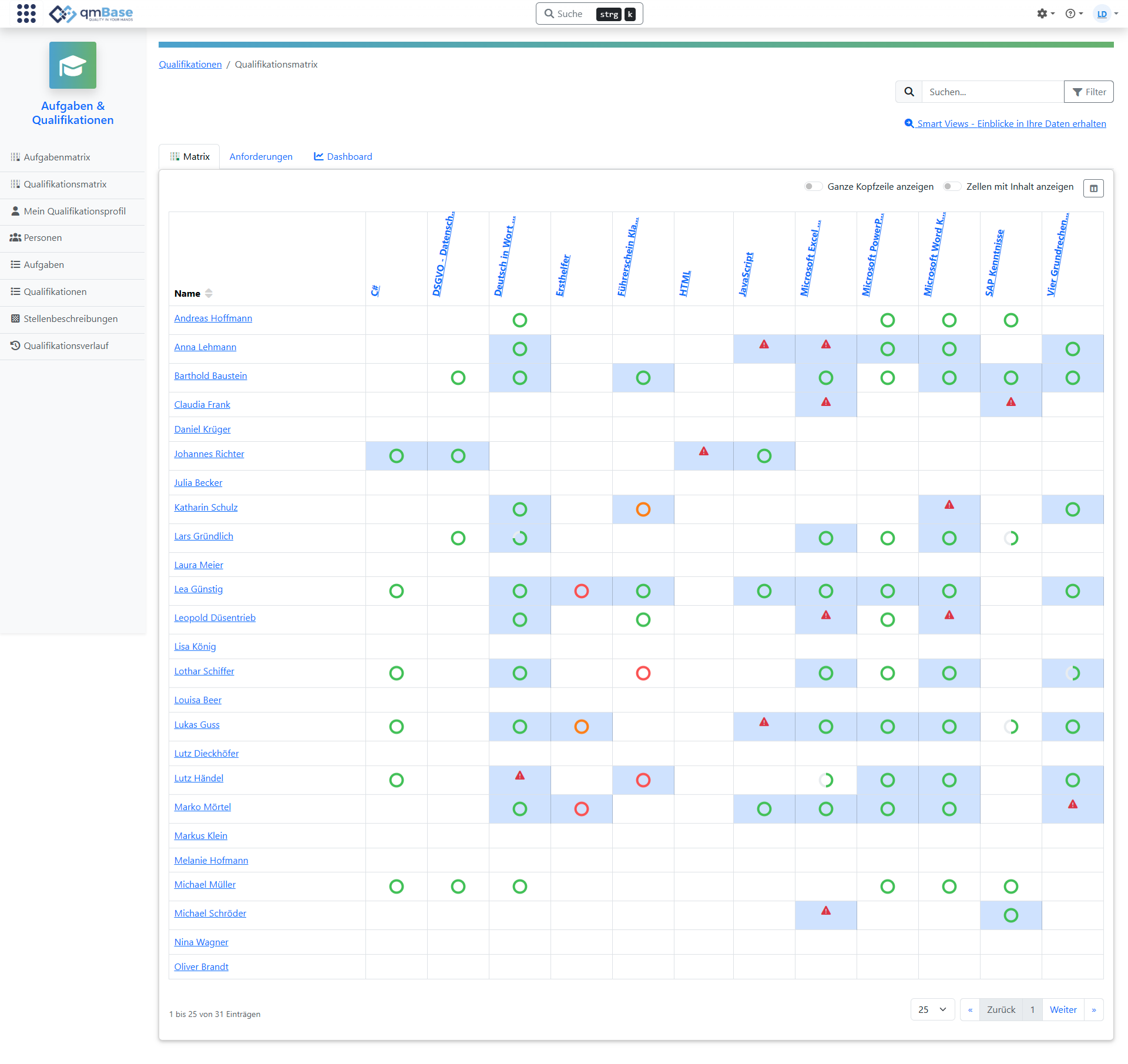The width and height of the screenshot is (1128, 1064).
Task: Toggle Ganze Kopfzeile anzeigen switch
Action: click(813, 186)
